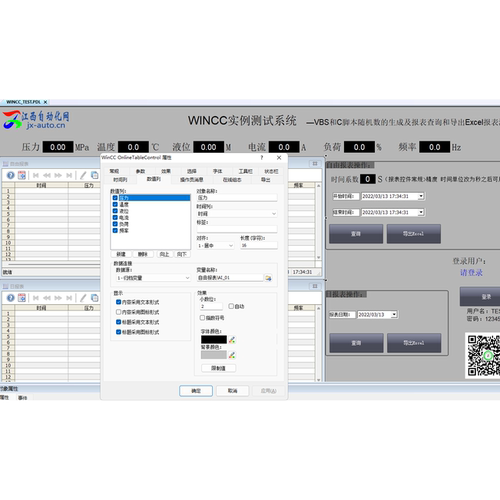Switch to the 常规 tab
The width and height of the screenshot is (500, 500).
[x=114, y=171]
